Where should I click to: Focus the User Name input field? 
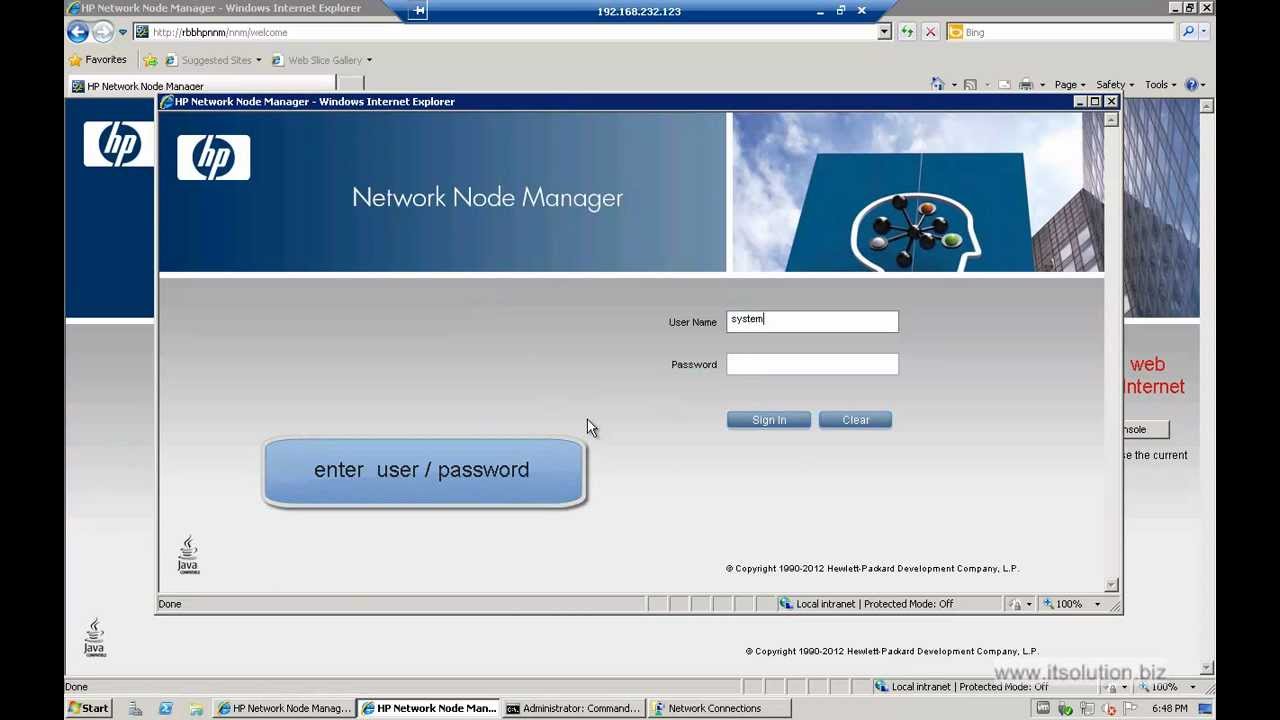pos(812,321)
